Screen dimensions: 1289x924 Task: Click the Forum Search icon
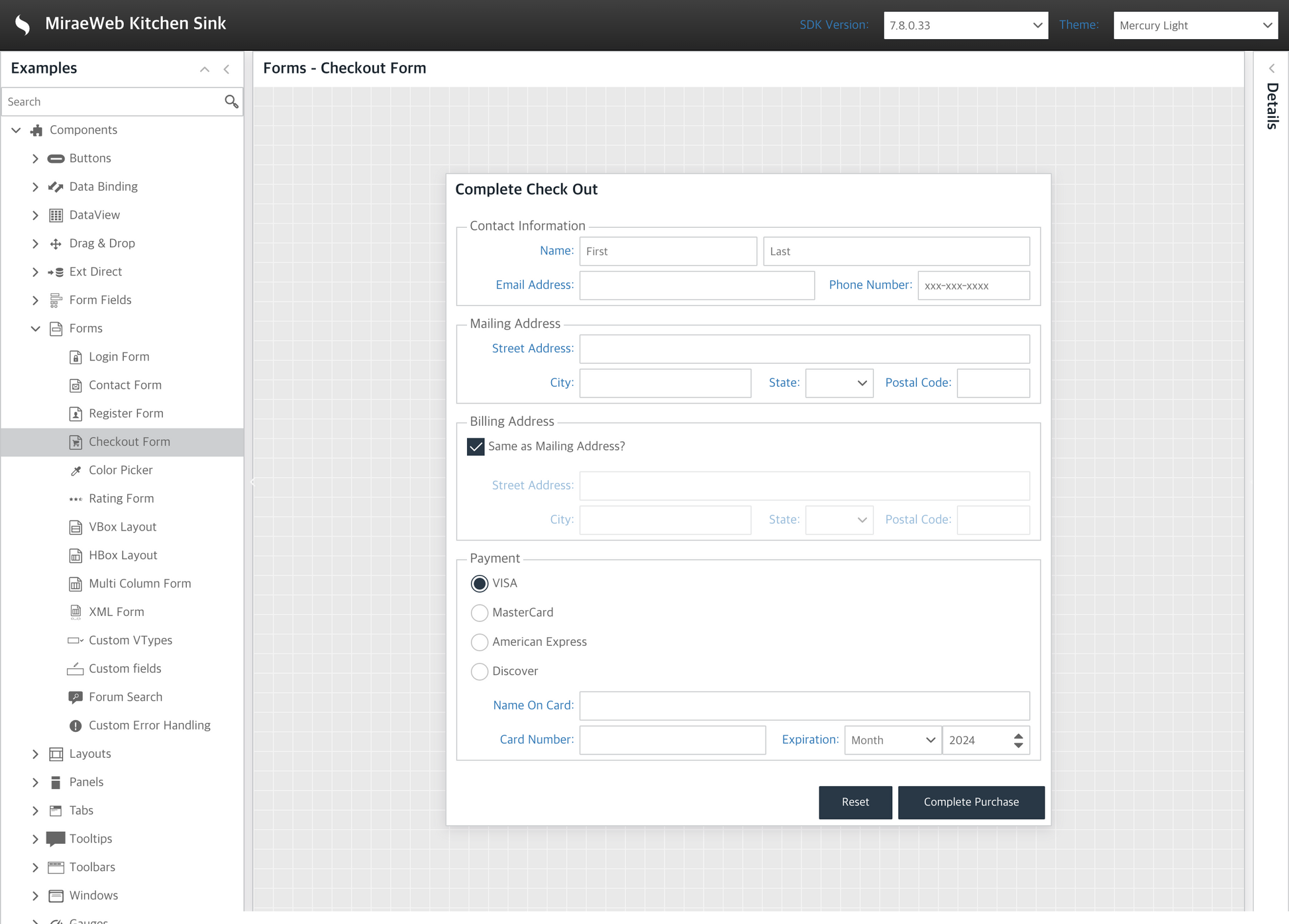tap(76, 697)
